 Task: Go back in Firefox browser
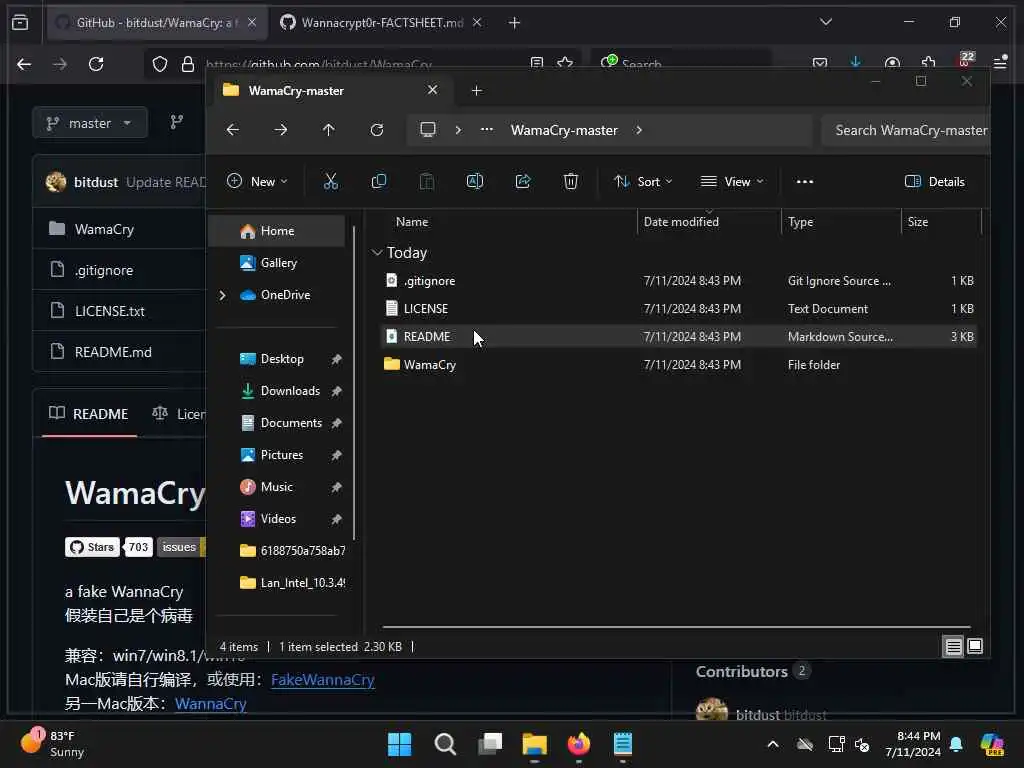pos(24,64)
